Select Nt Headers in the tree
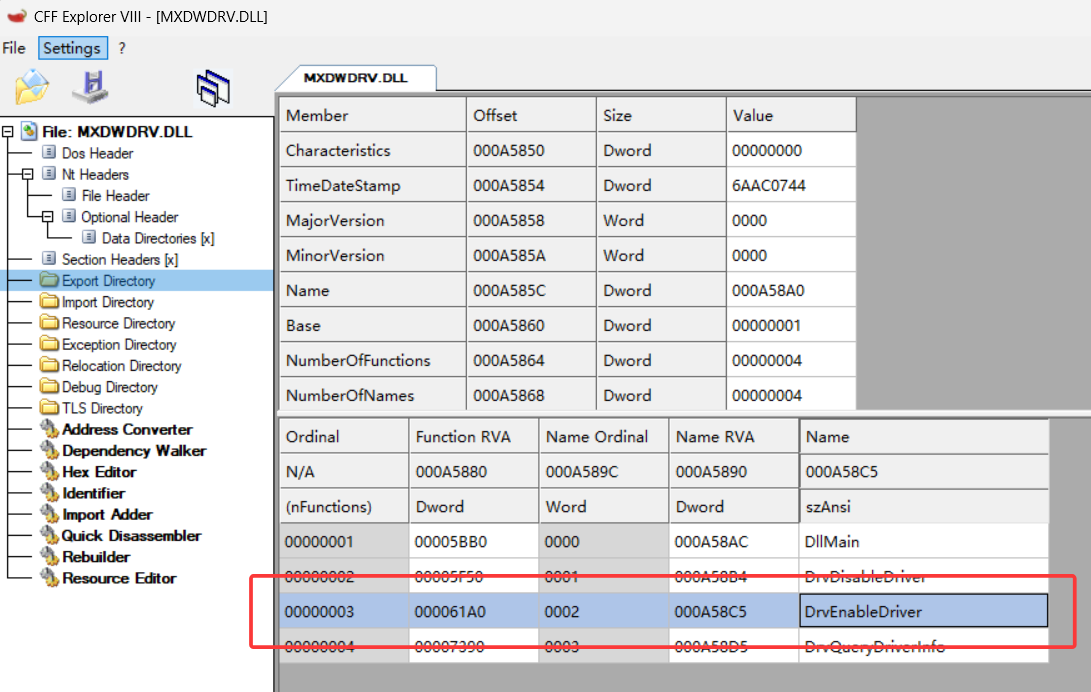The width and height of the screenshot is (1091, 692). (95, 175)
